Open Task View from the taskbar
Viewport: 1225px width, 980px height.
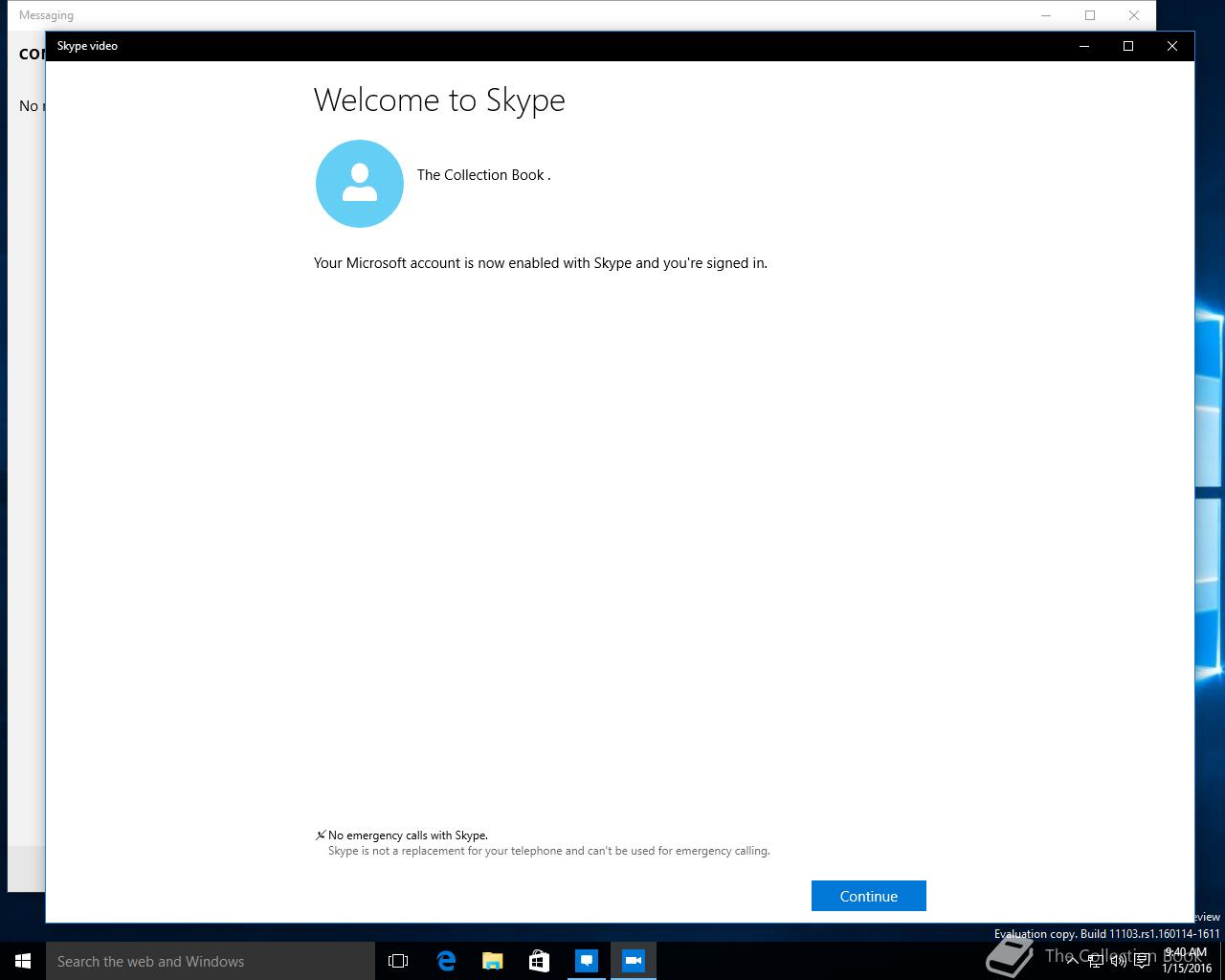pyautogui.click(x=398, y=961)
